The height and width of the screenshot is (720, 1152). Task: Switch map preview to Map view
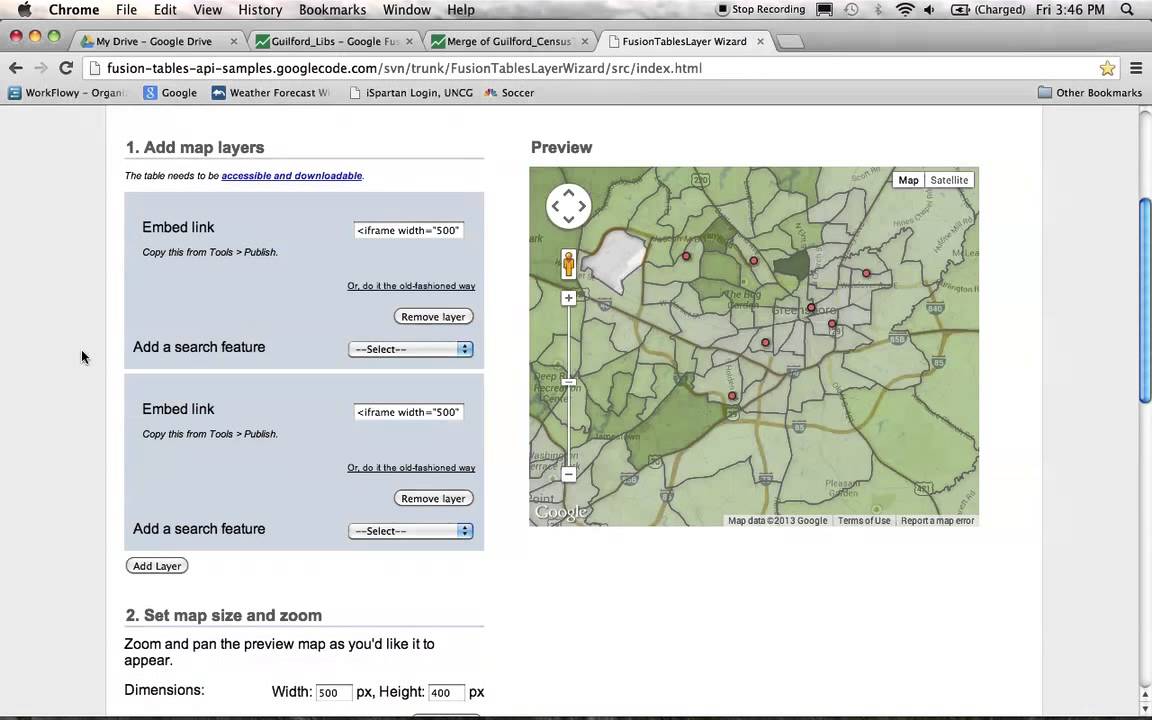tap(908, 180)
